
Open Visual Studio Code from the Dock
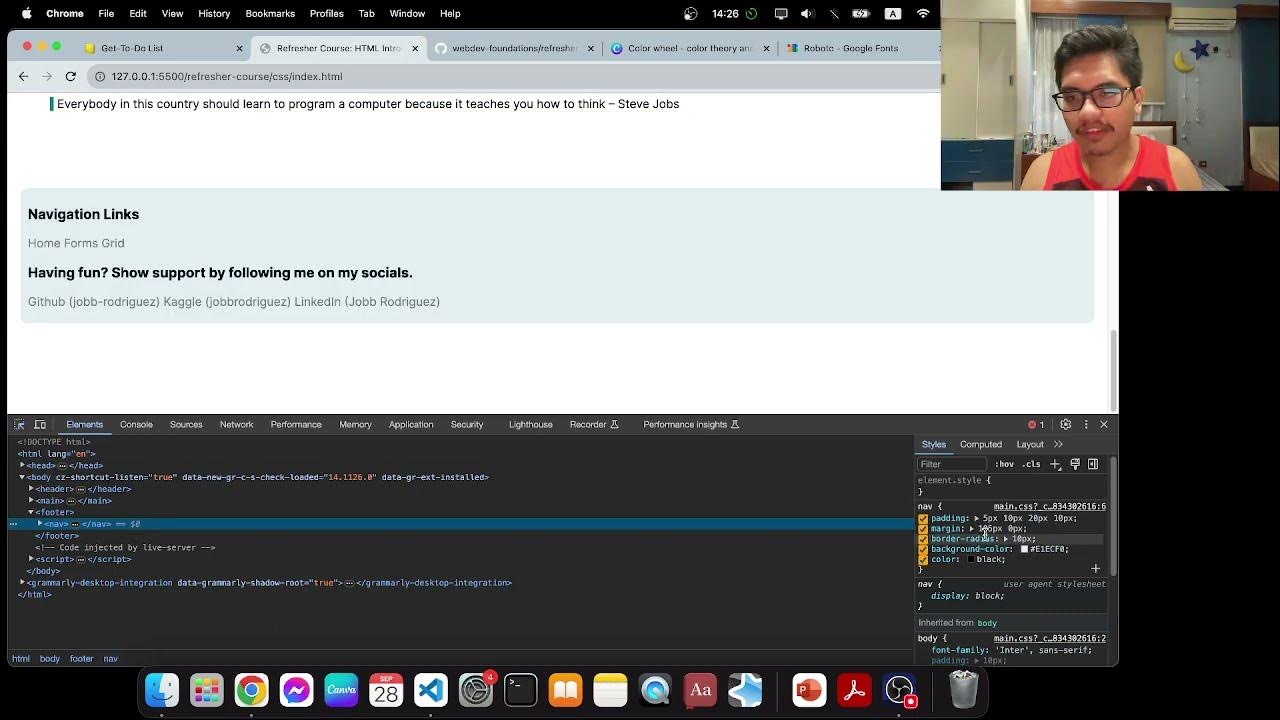click(431, 690)
